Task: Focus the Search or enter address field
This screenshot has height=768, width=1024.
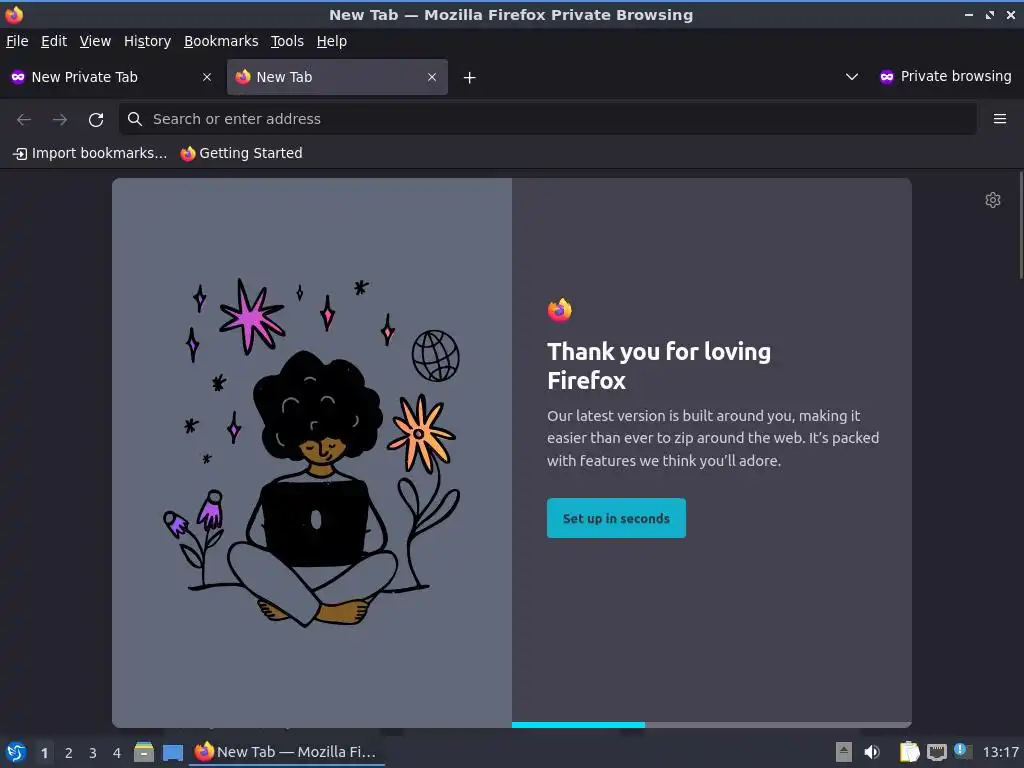Action: tap(547, 119)
